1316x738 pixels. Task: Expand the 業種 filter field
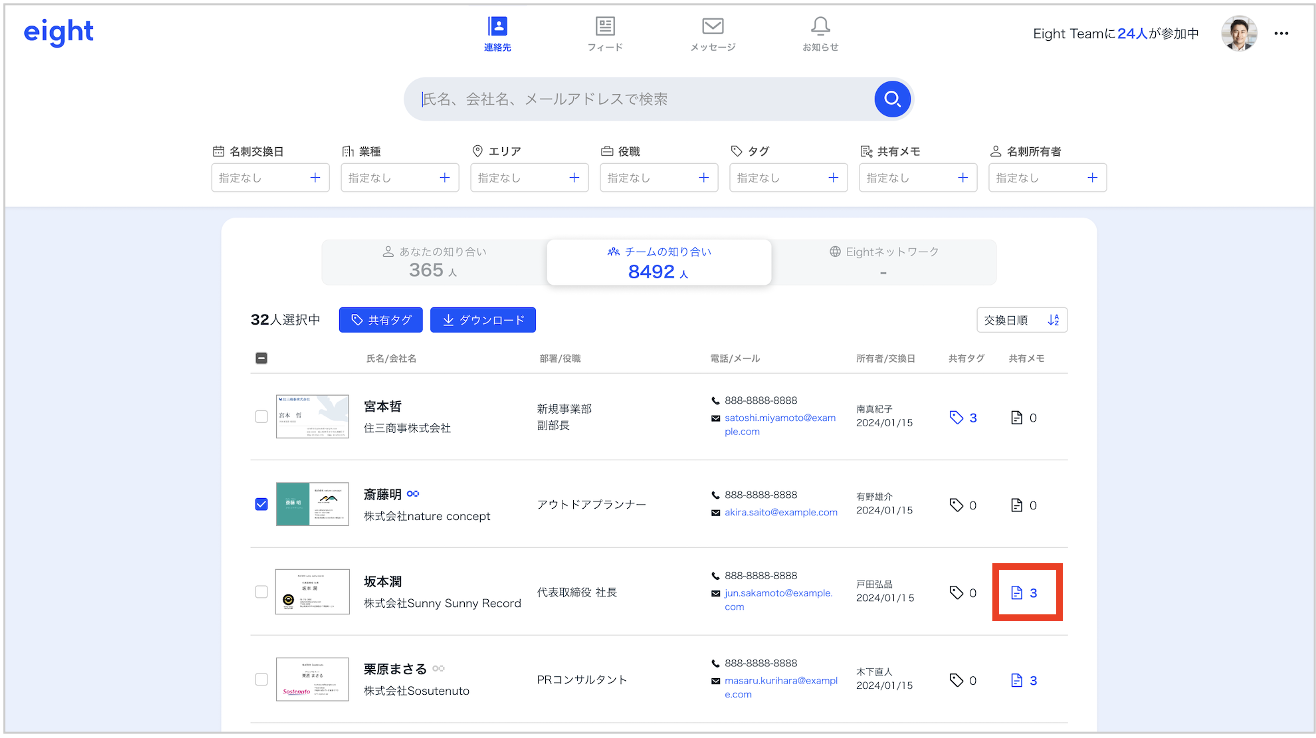399,178
